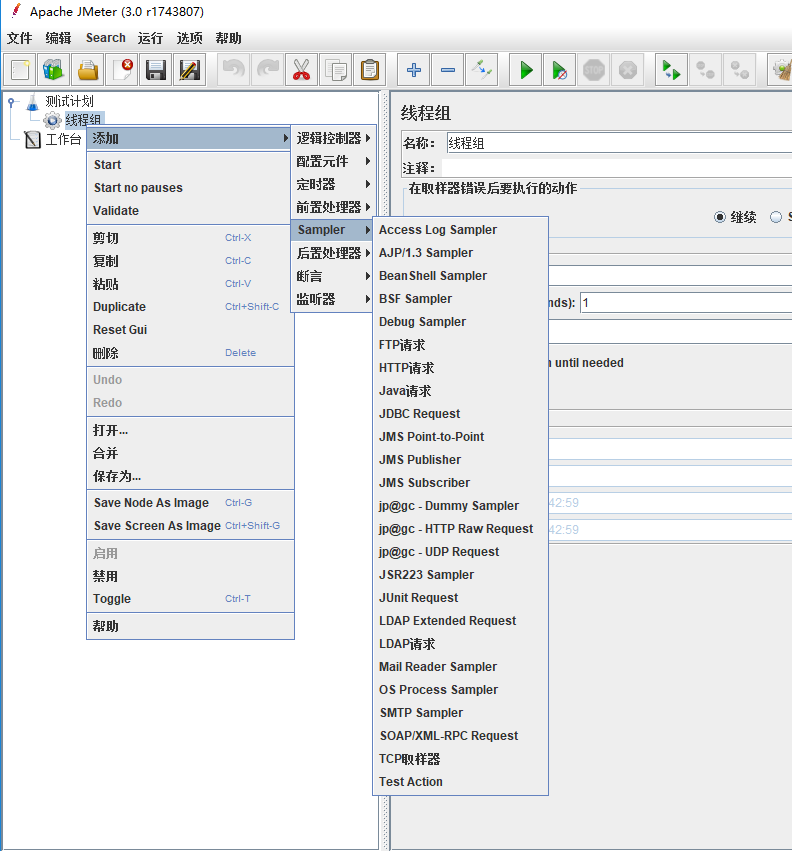Open the Templates toolbar icon
Screen dimensions: 792x851
[54, 70]
